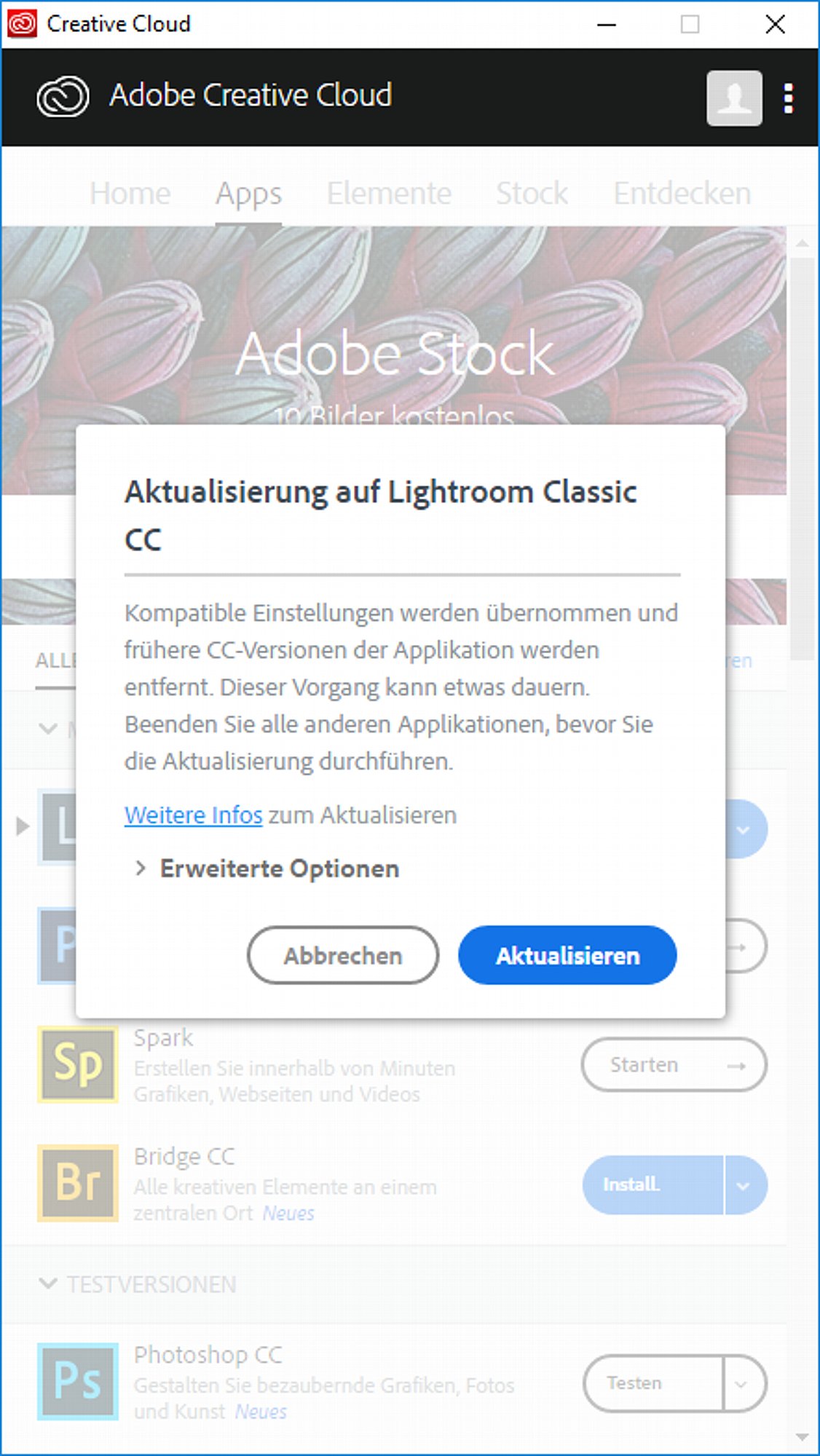This screenshot has width=820, height=1456.
Task: Switch to the Home tab
Action: 130,194
